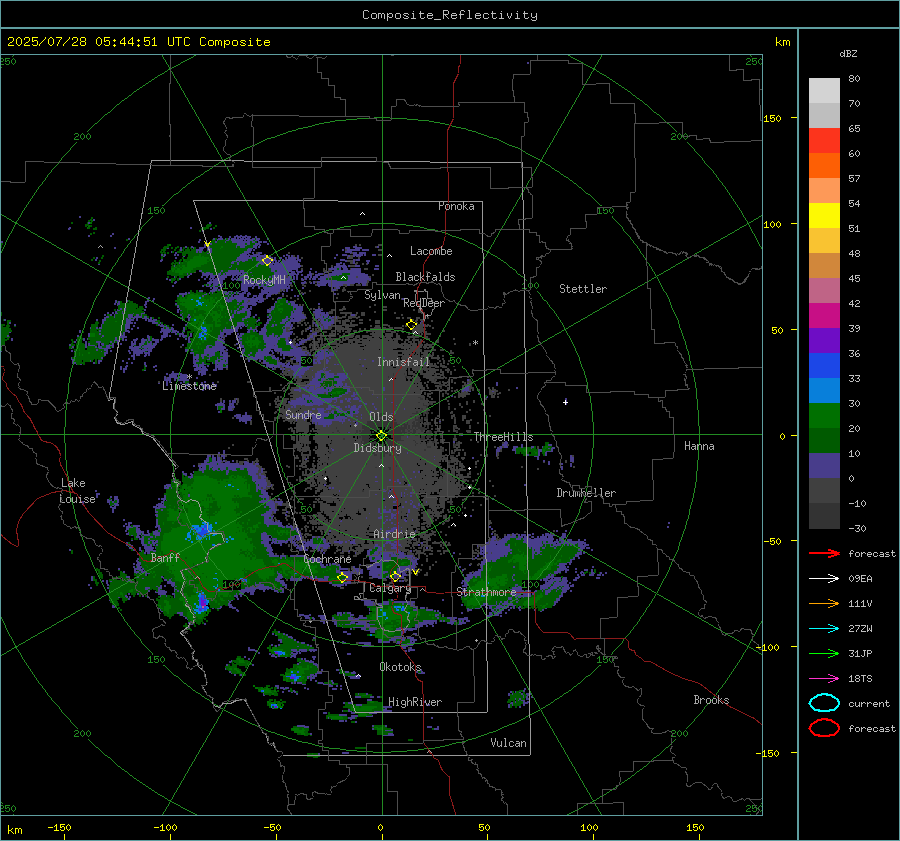Select the ThreeHills label
900x841 pixels.
pos(503,437)
